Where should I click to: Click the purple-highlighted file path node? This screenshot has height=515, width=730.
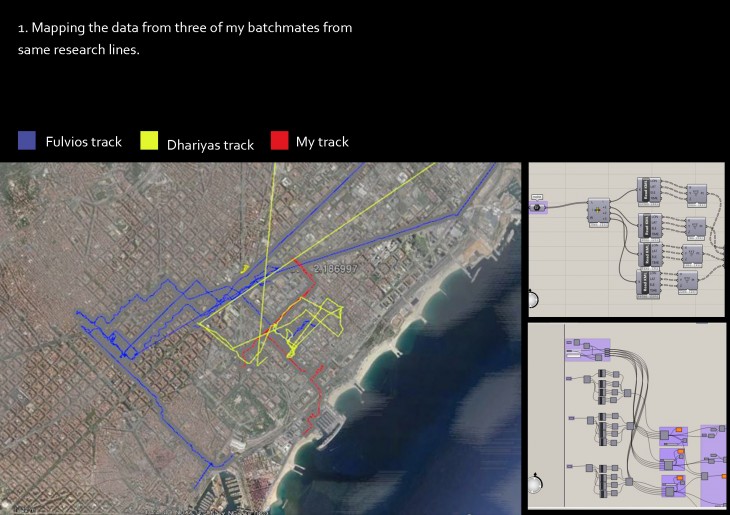pos(539,207)
